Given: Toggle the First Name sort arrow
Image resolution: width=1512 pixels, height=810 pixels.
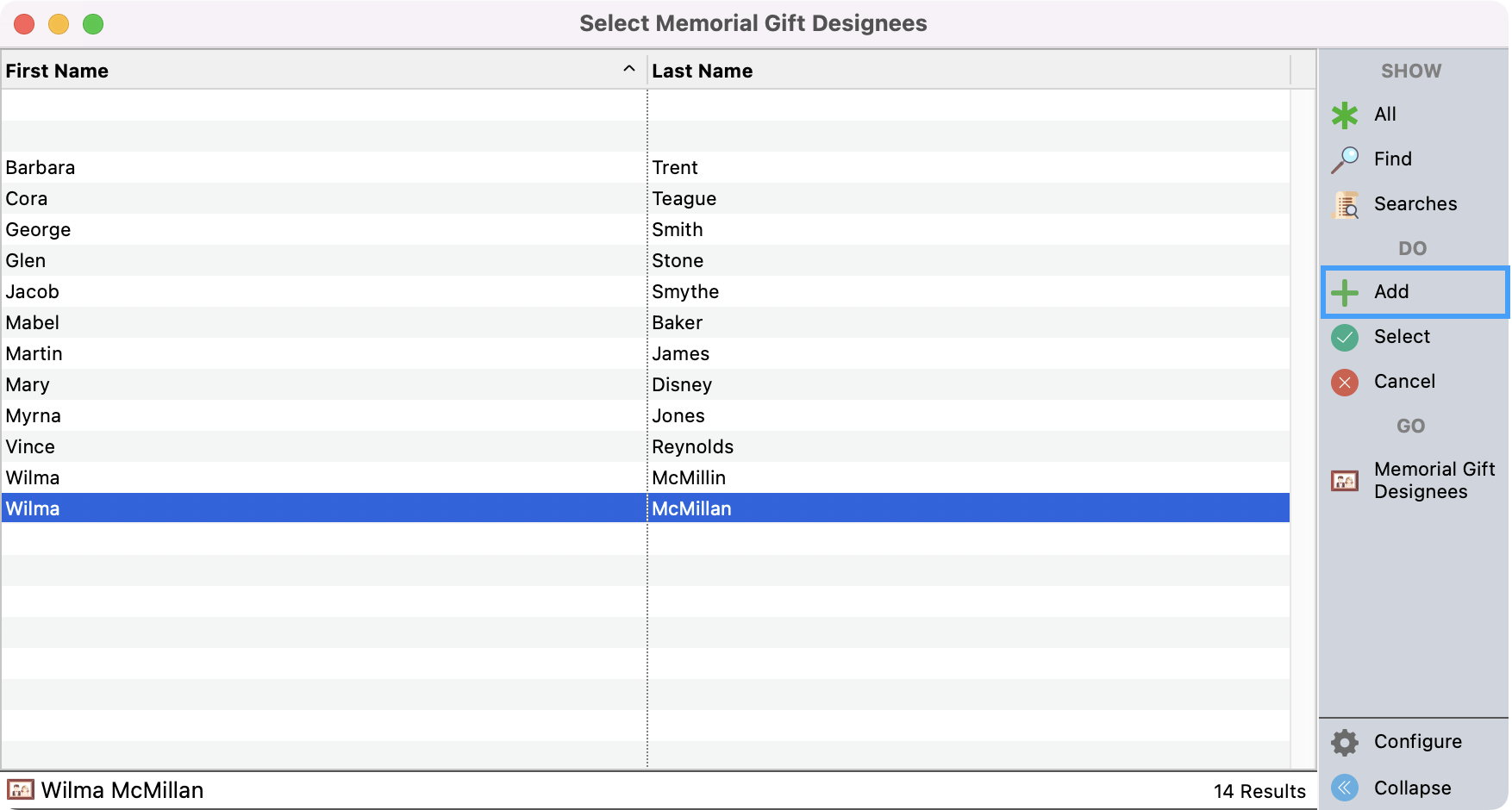Looking at the screenshot, I should tap(629, 69).
